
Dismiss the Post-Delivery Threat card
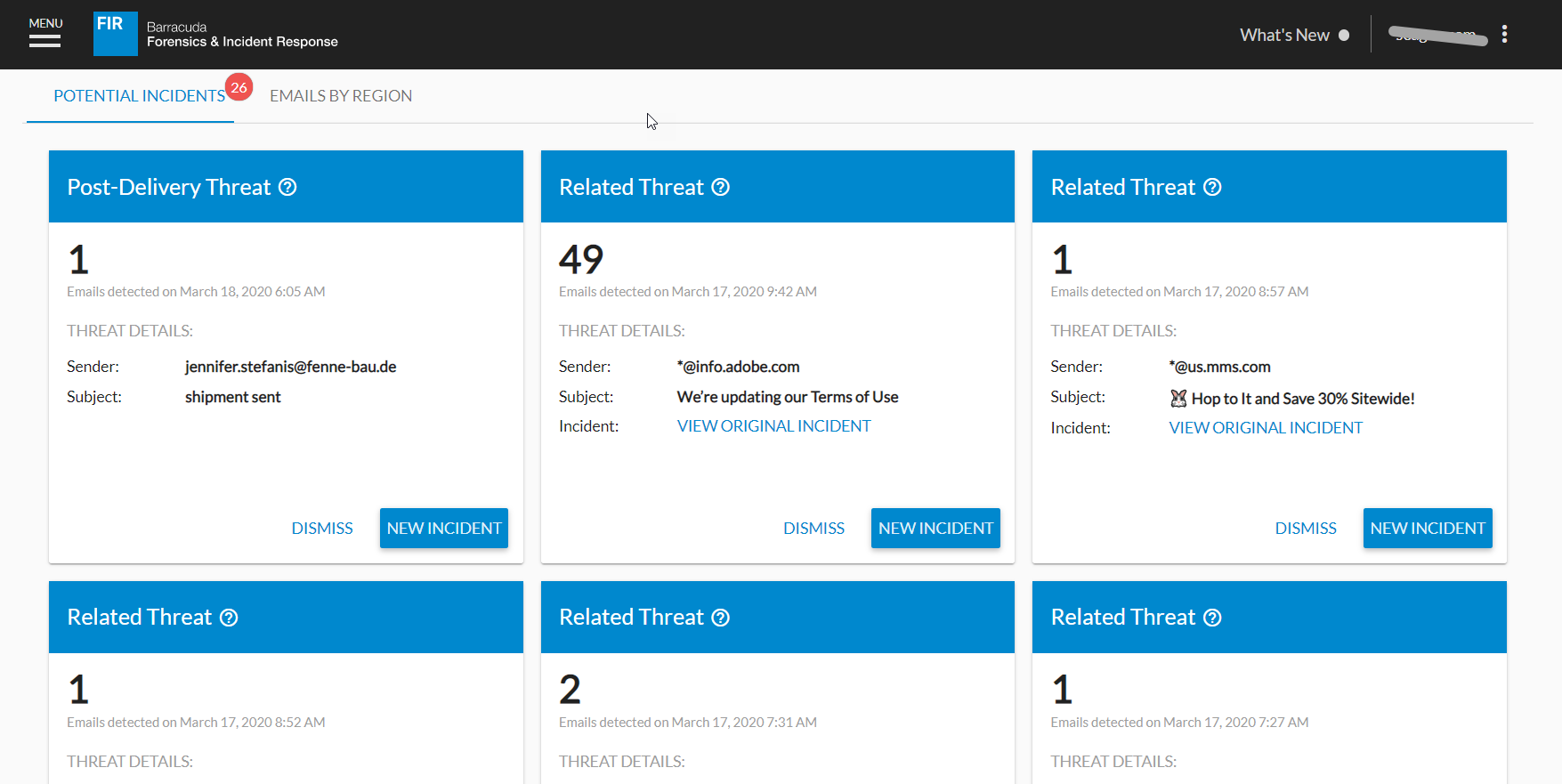[x=322, y=529]
